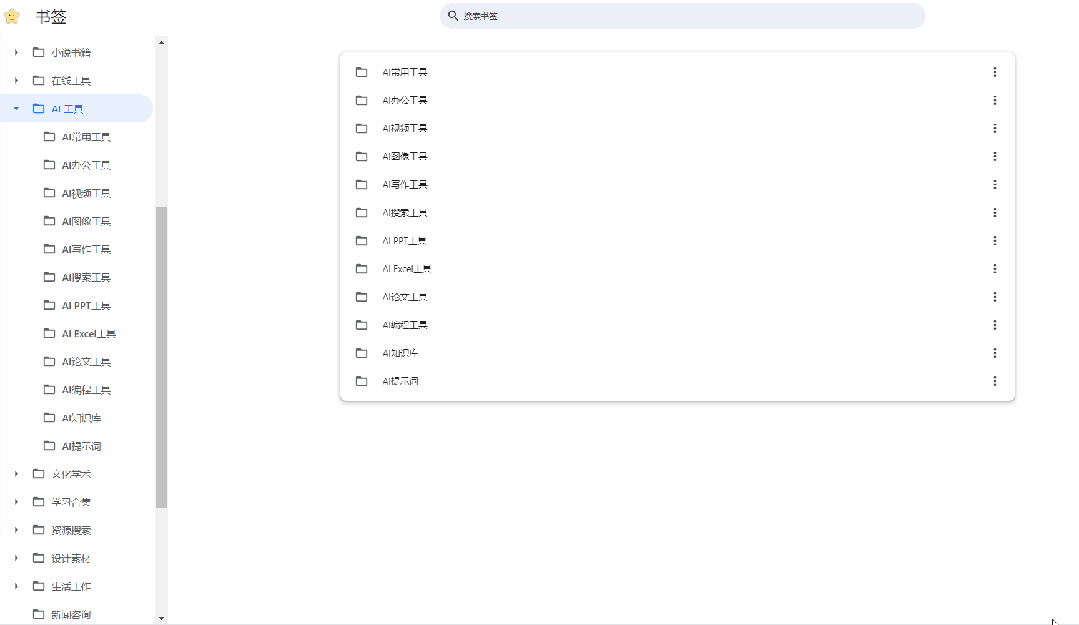The image size is (1079, 625).
Task: Collapse the AI 工具 folder in sidebar
Action: (x=17, y=108)
